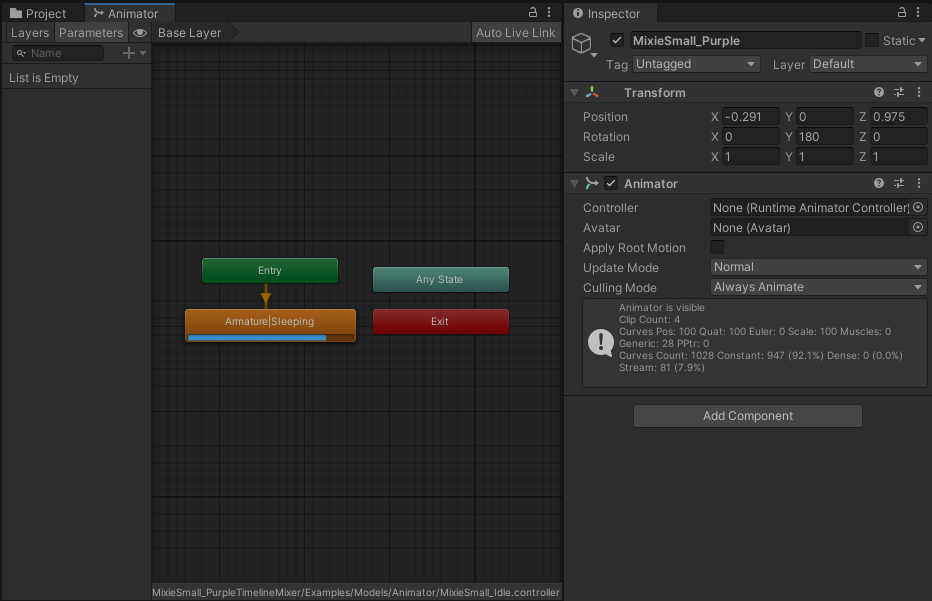Image resolution: width=932 pixels, height=601 pixels.
Task: Open the Controller object picker circle icon
Action: (917, 207)
